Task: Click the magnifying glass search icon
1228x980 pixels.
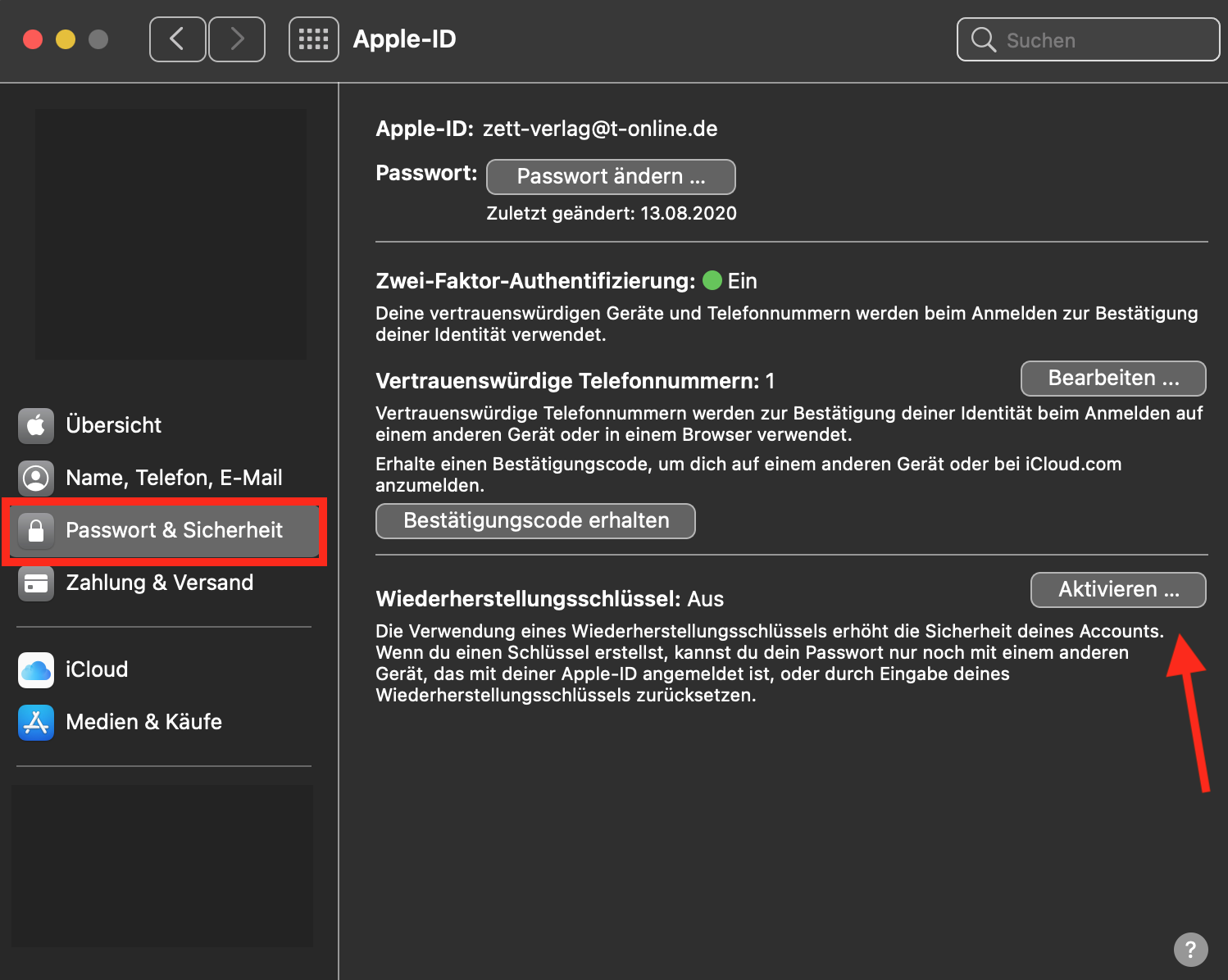Action: click(x=983, y=39)
